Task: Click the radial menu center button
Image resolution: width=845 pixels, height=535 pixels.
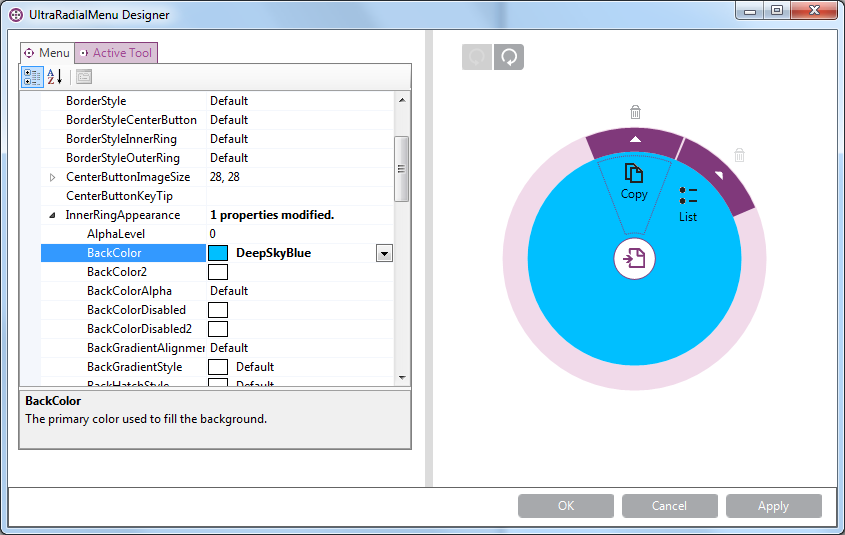Action: click(634, 259)
